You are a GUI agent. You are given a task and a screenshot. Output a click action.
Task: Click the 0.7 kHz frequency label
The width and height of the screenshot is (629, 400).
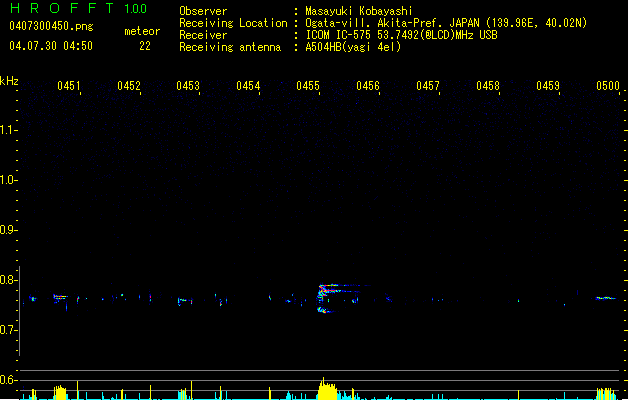(8, 330)
